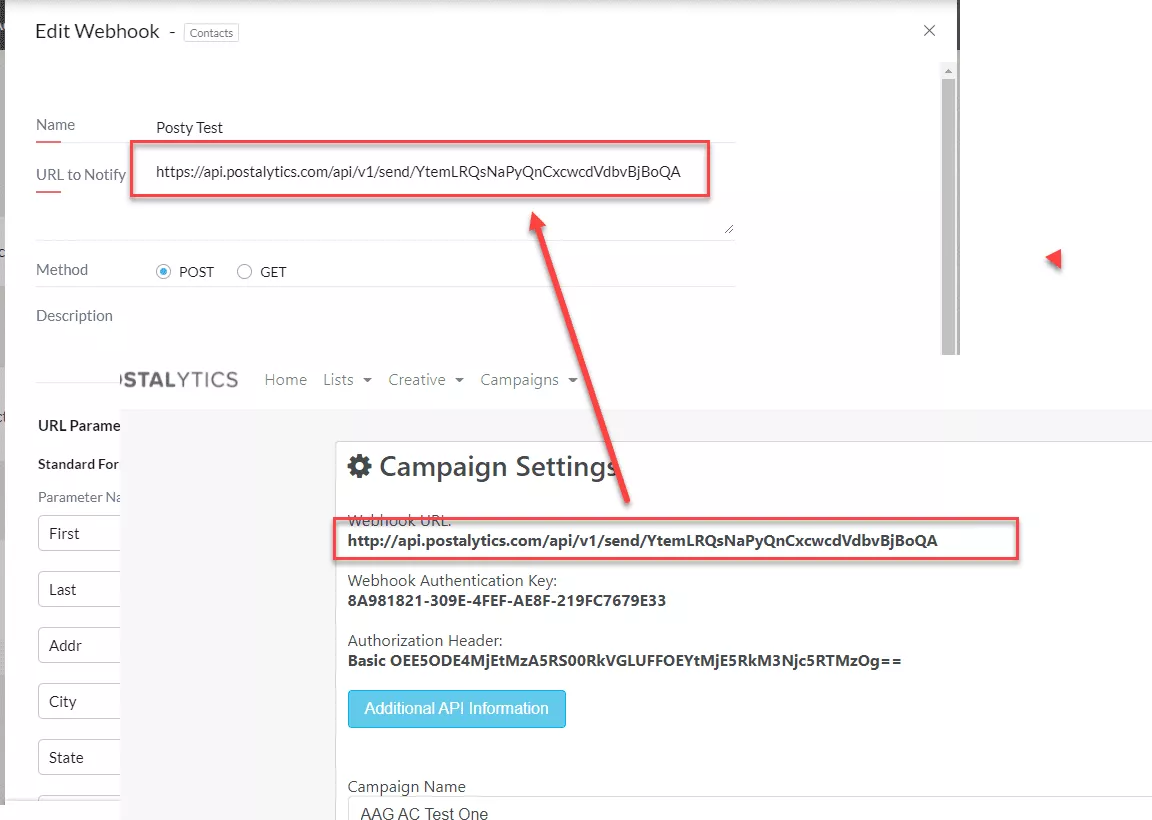Click the Name field containing Posty Test
This screenshot has height=820, width=1152.
tap(444, 127)
